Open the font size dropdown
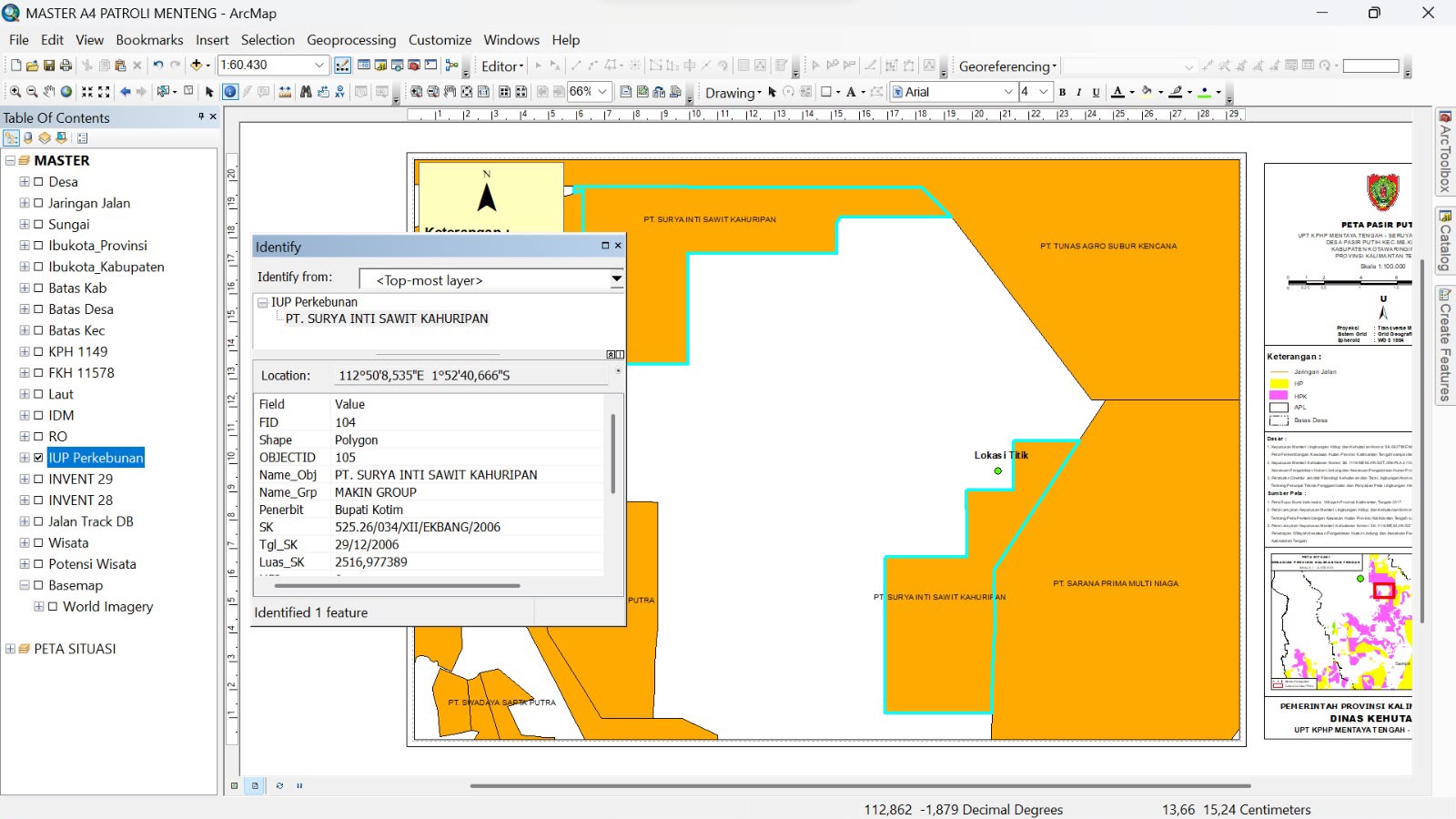Viewport: 1456px width, 819px height. (x=1044, y=92)
